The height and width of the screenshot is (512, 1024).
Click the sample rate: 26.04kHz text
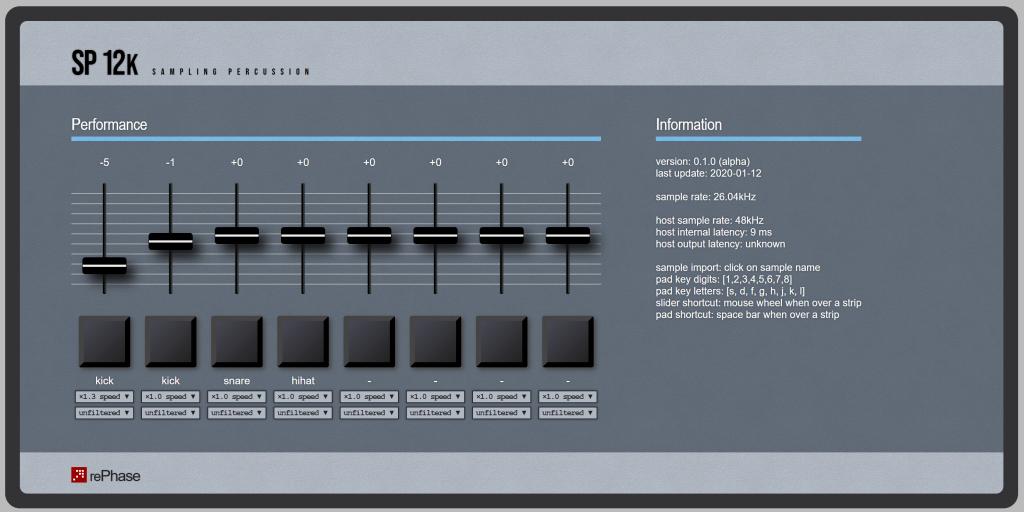point(706,197)
